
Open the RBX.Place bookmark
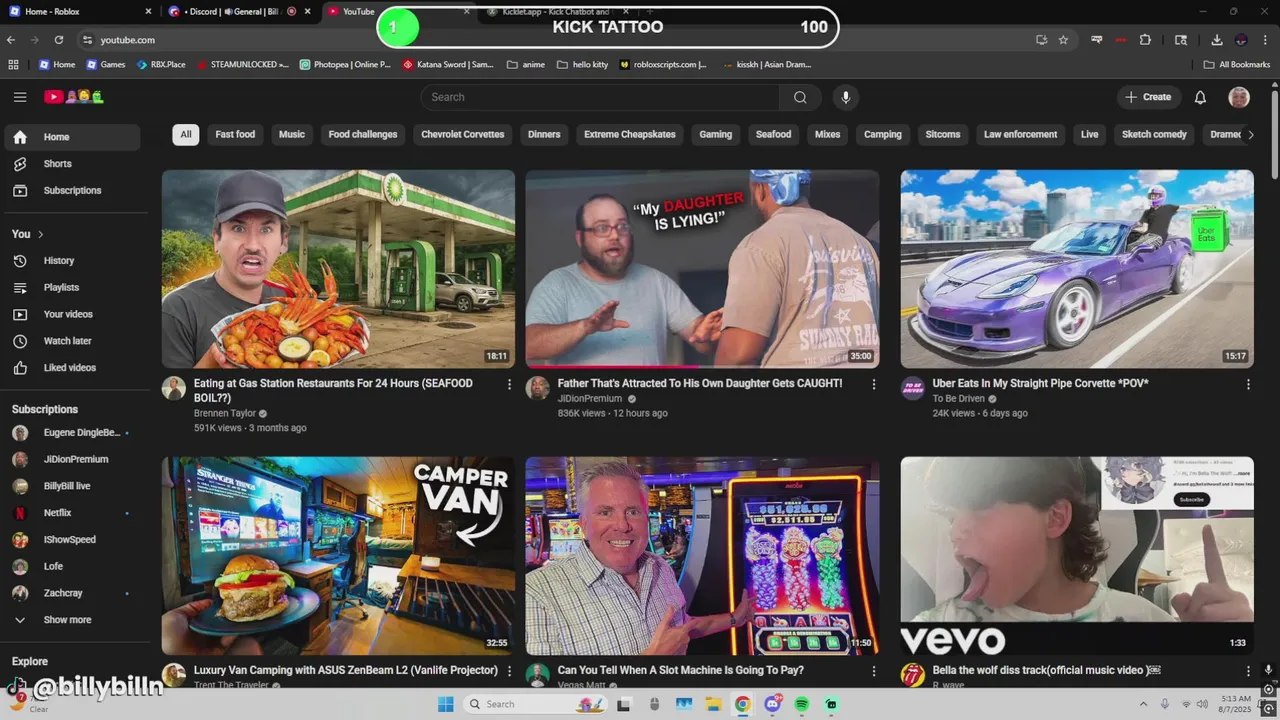(160, 64)
